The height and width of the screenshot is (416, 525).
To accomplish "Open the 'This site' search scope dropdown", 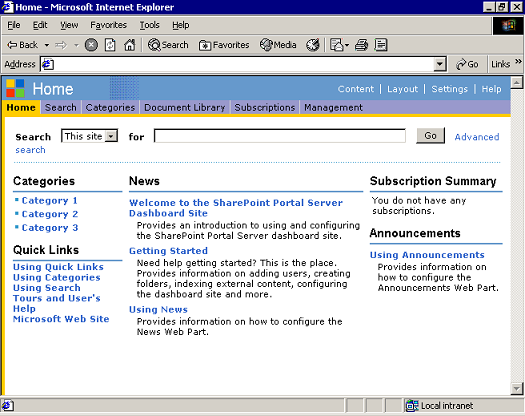I will pos(89,136).
